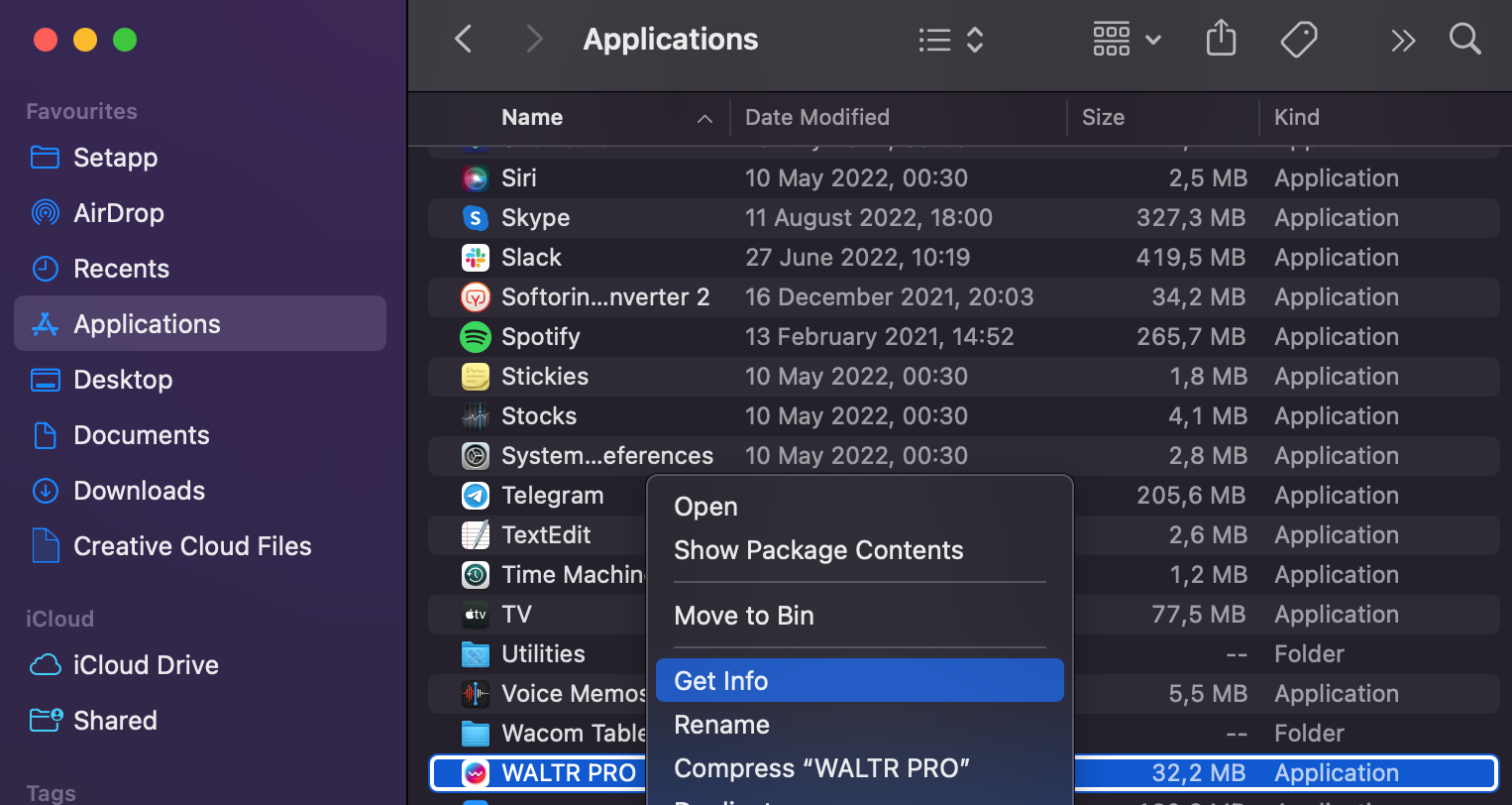Image resolution: width=1512 pixels, height=805 pixels.
Task: Click Show Package Contents option
Action: pos(818,550)
